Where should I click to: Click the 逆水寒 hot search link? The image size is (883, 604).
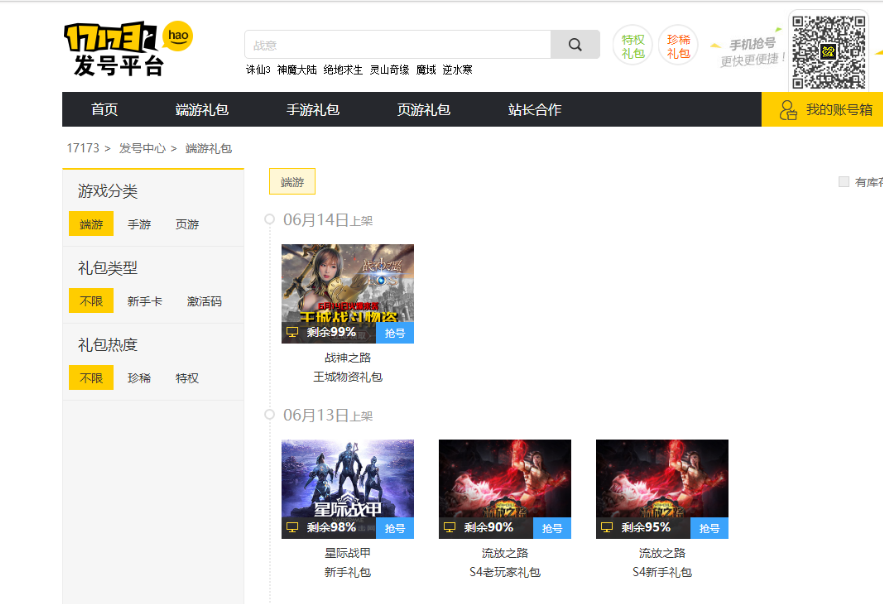457,70
